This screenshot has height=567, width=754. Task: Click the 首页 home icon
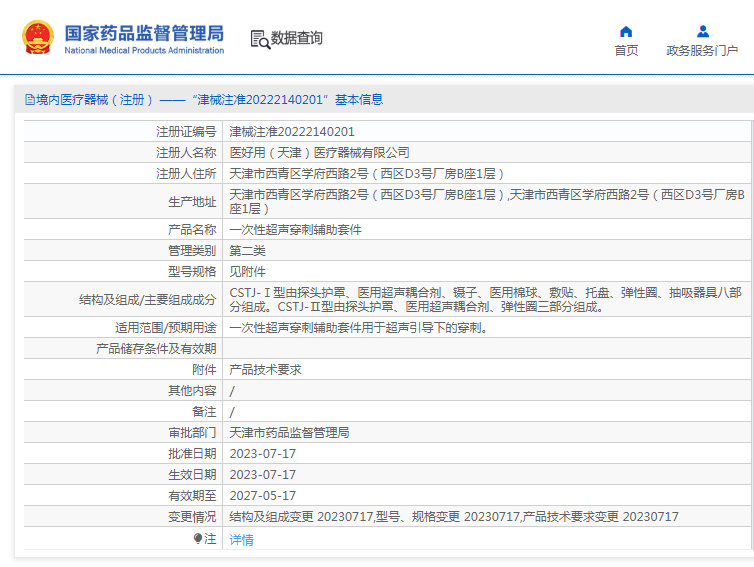626,32
